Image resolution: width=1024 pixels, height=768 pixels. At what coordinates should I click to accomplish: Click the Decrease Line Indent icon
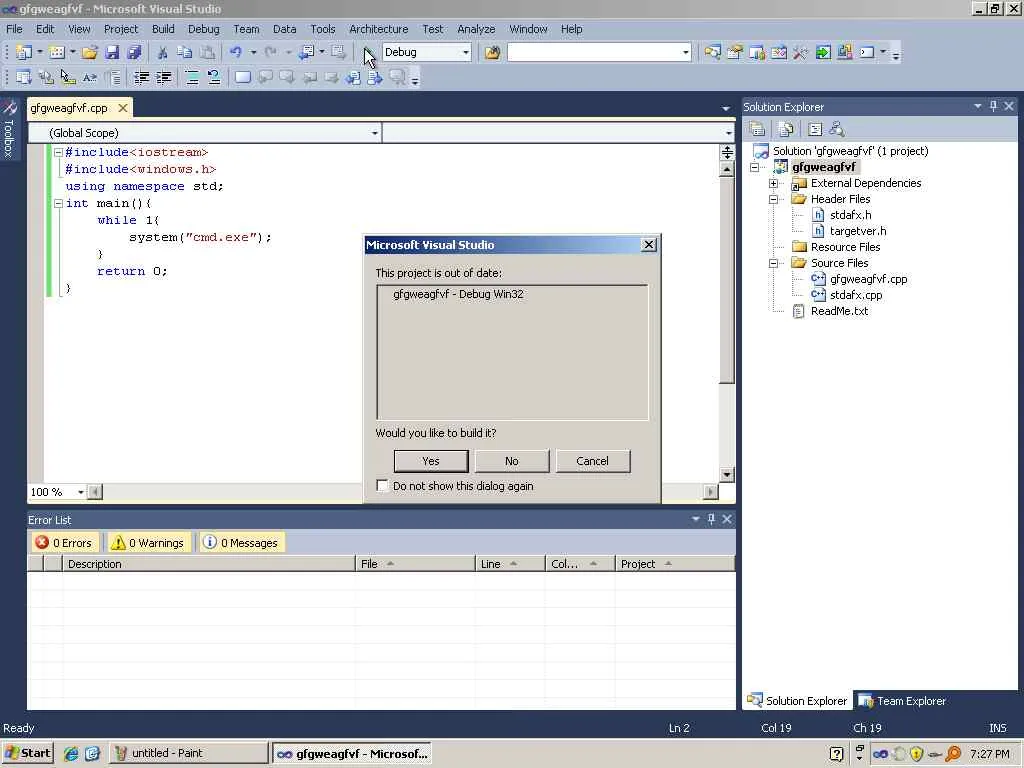[141, 78]
